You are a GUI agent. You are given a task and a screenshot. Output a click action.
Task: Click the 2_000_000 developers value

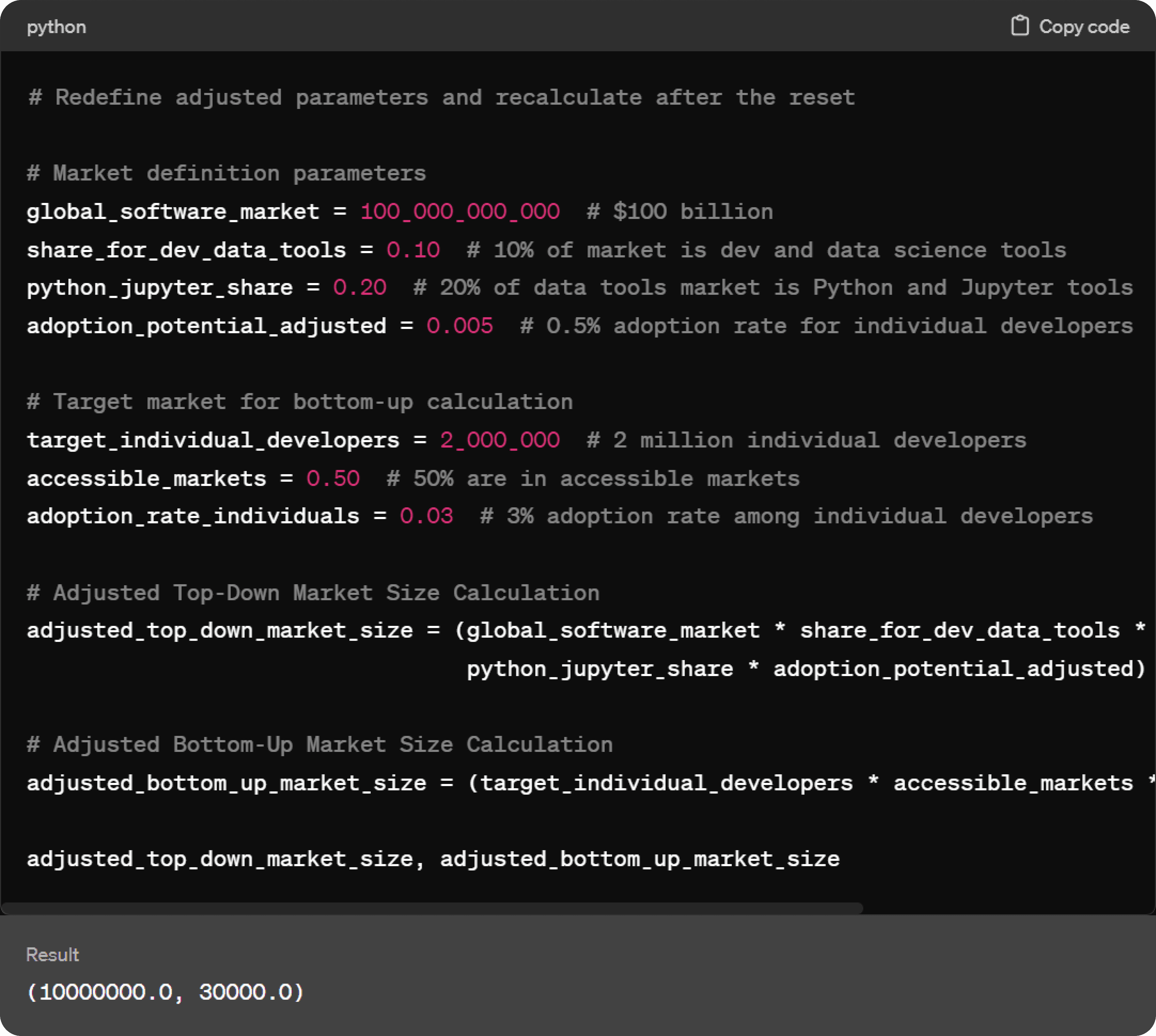coord(499,440)
